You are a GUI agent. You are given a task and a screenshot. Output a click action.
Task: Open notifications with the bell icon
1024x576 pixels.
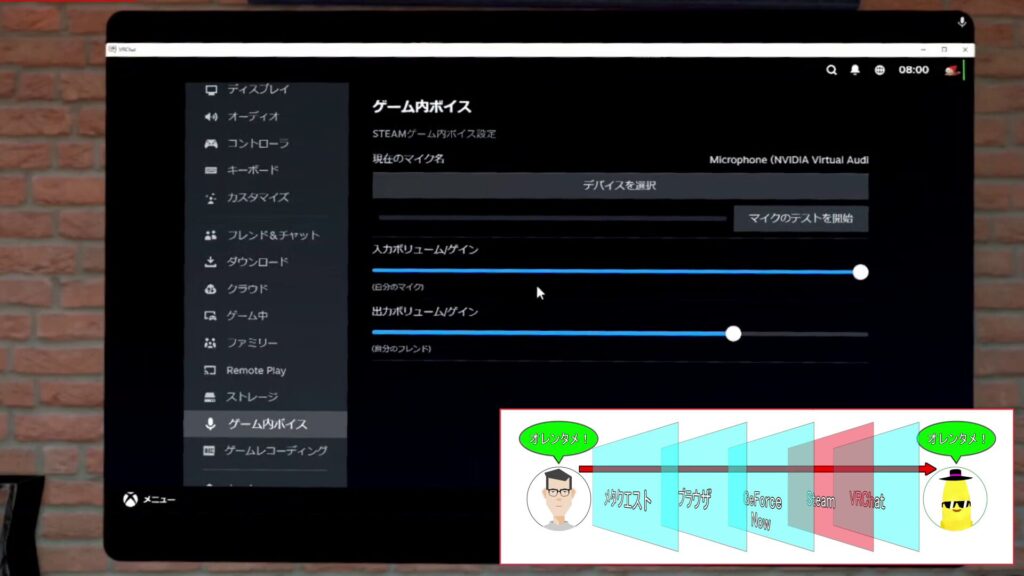point(855,70)
